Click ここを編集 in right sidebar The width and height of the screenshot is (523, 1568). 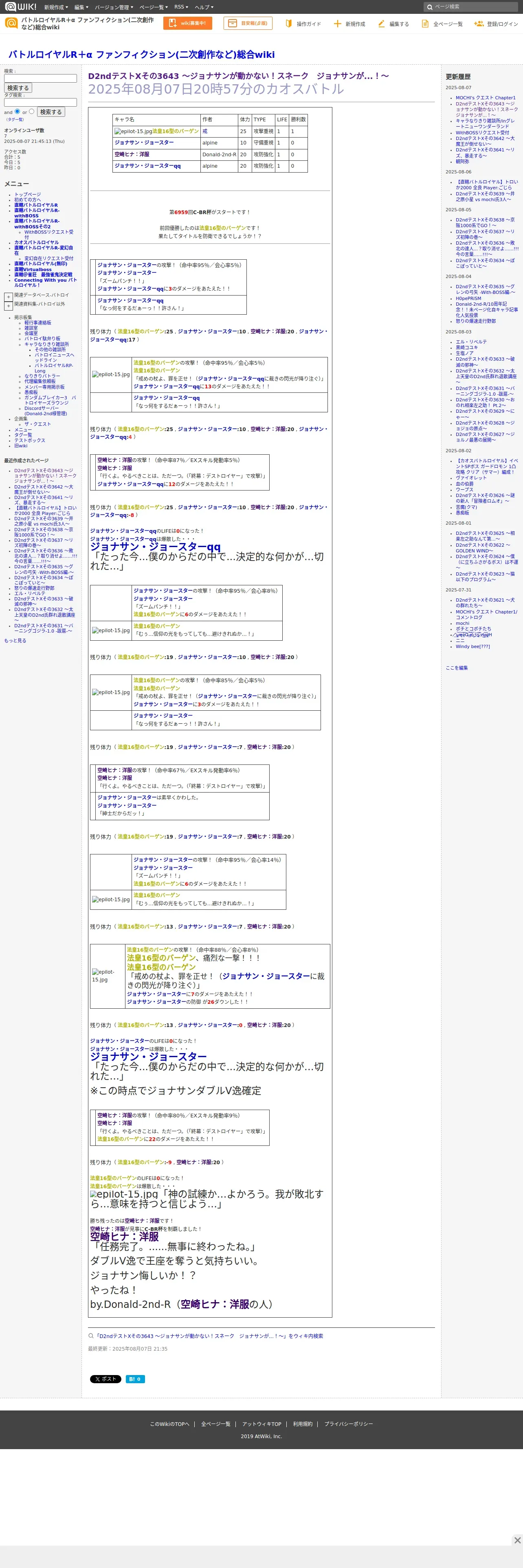tap(457, 668)
